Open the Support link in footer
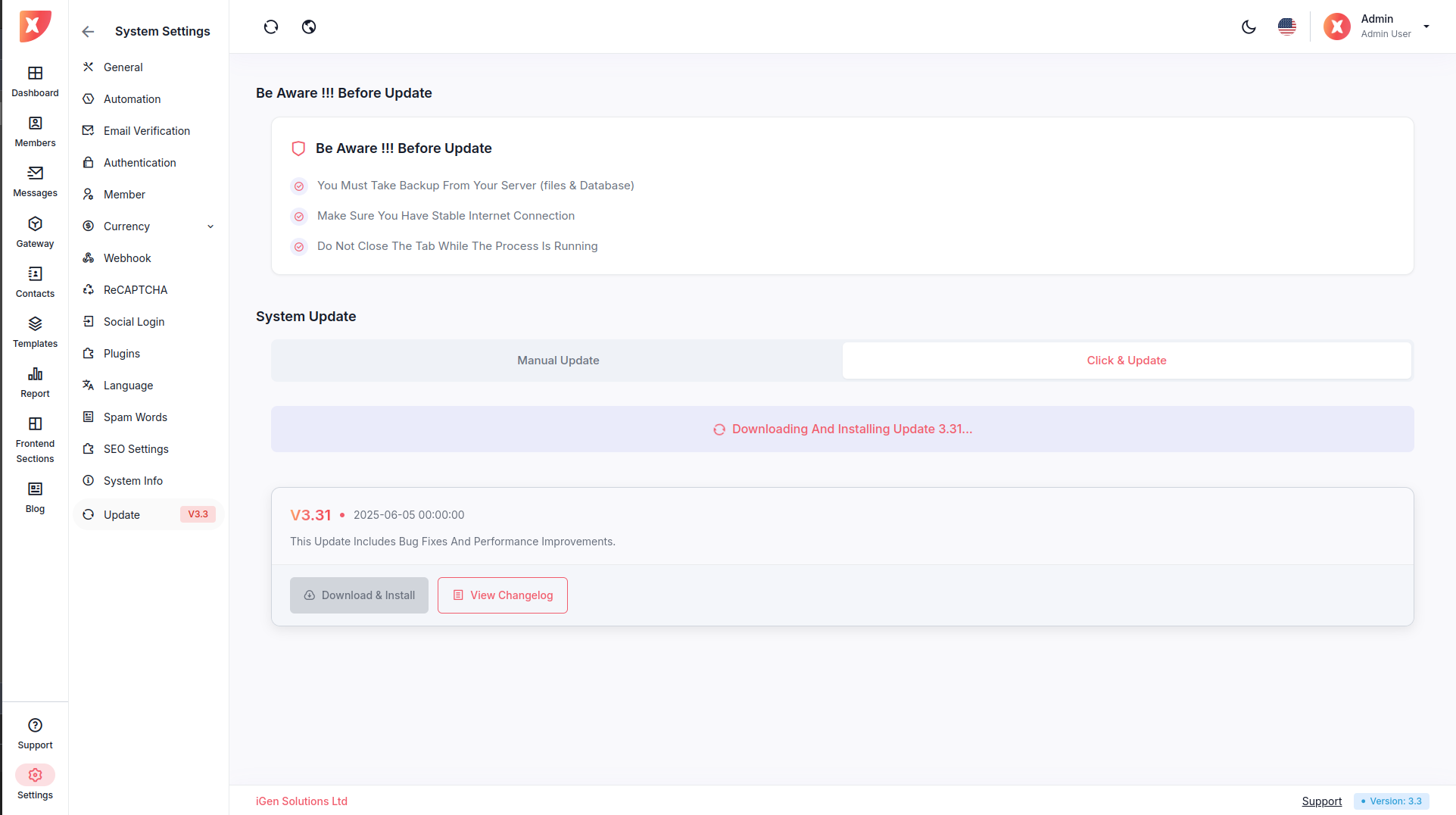This screenshot has height=815, width=1456. tap(1321, 801)
